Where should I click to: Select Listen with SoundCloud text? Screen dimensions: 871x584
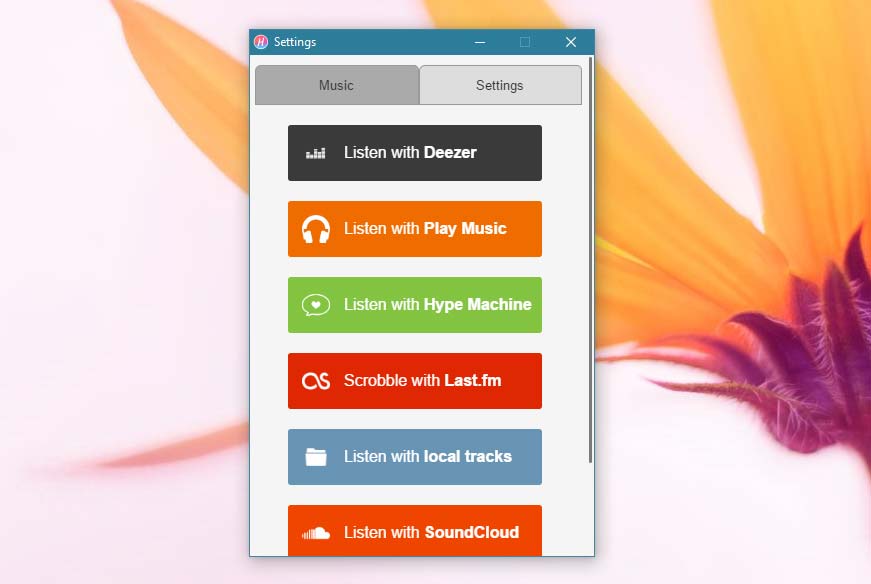(x=431, y=532)
